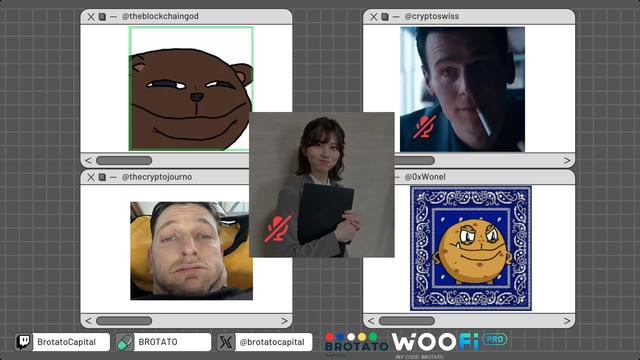The height and width of the screenshot is (360, 640).
Task: Click left scroll arrow in @theblockchaingod window
Action: 88,160
